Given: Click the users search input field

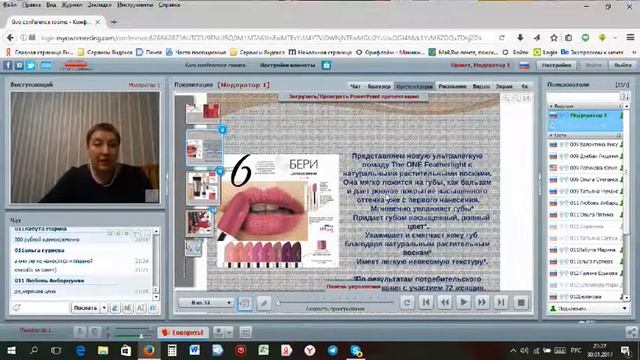Looking at the screenshot, I should coord(584,97).
